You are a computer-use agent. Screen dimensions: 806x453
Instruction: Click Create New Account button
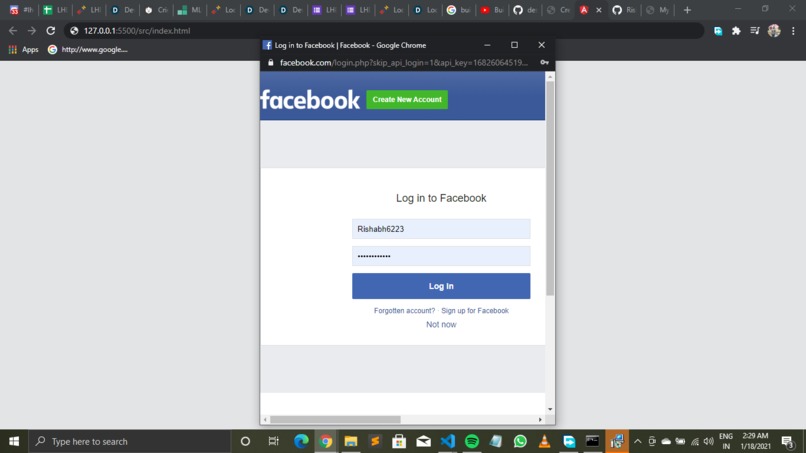click(x=407, y=99)
